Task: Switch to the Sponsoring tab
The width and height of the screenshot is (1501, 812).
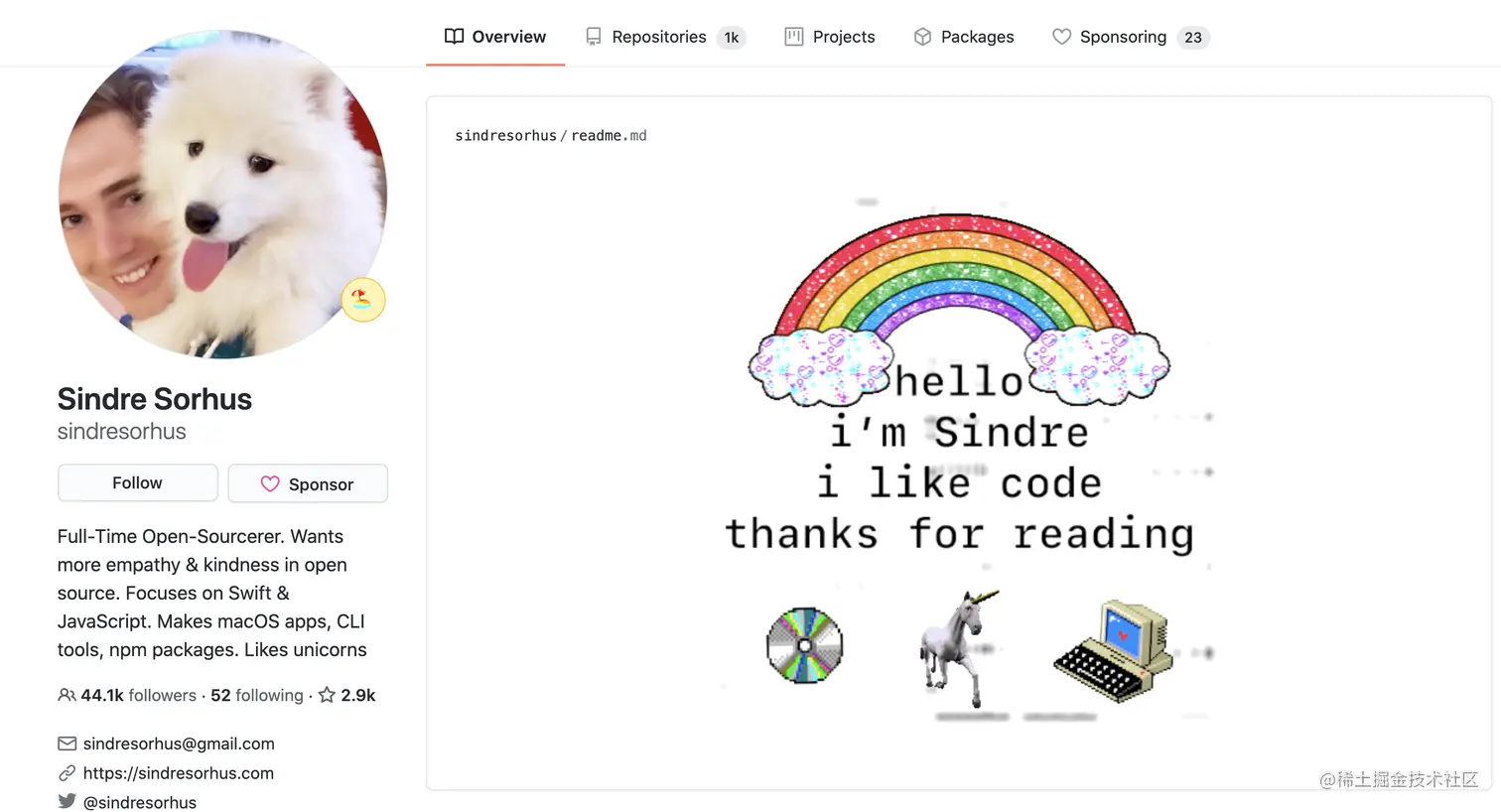Action: pos(1130,37)
